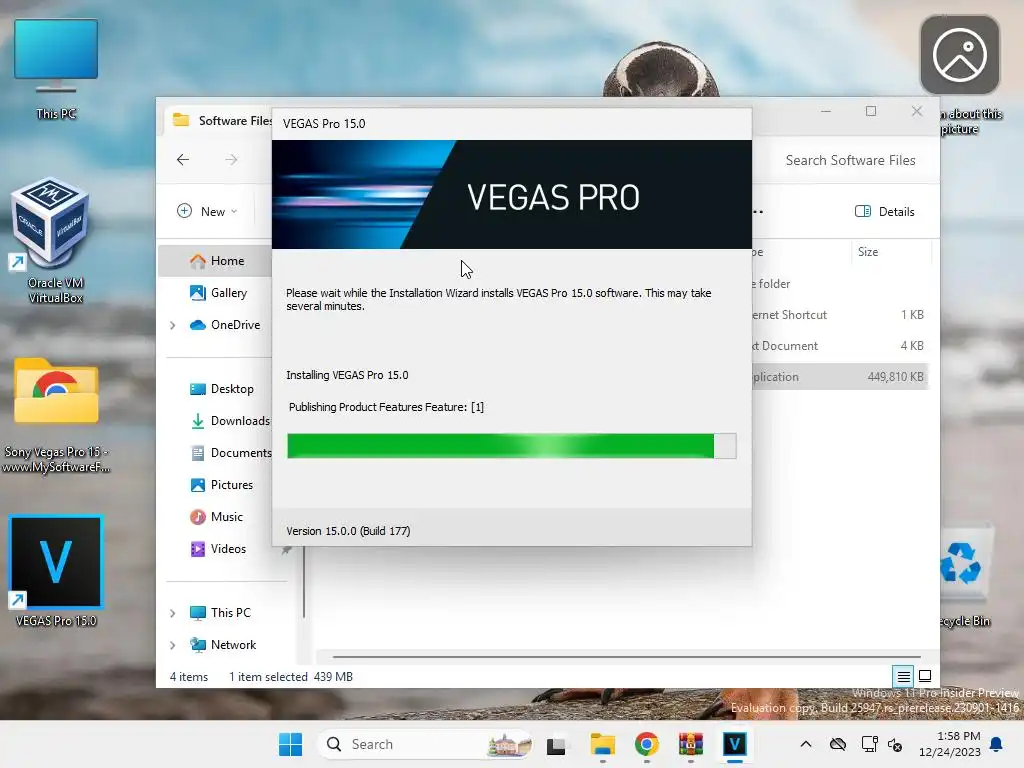
Task: Select OneDrive in Explorer sidebar
Action: click(225, 325)
